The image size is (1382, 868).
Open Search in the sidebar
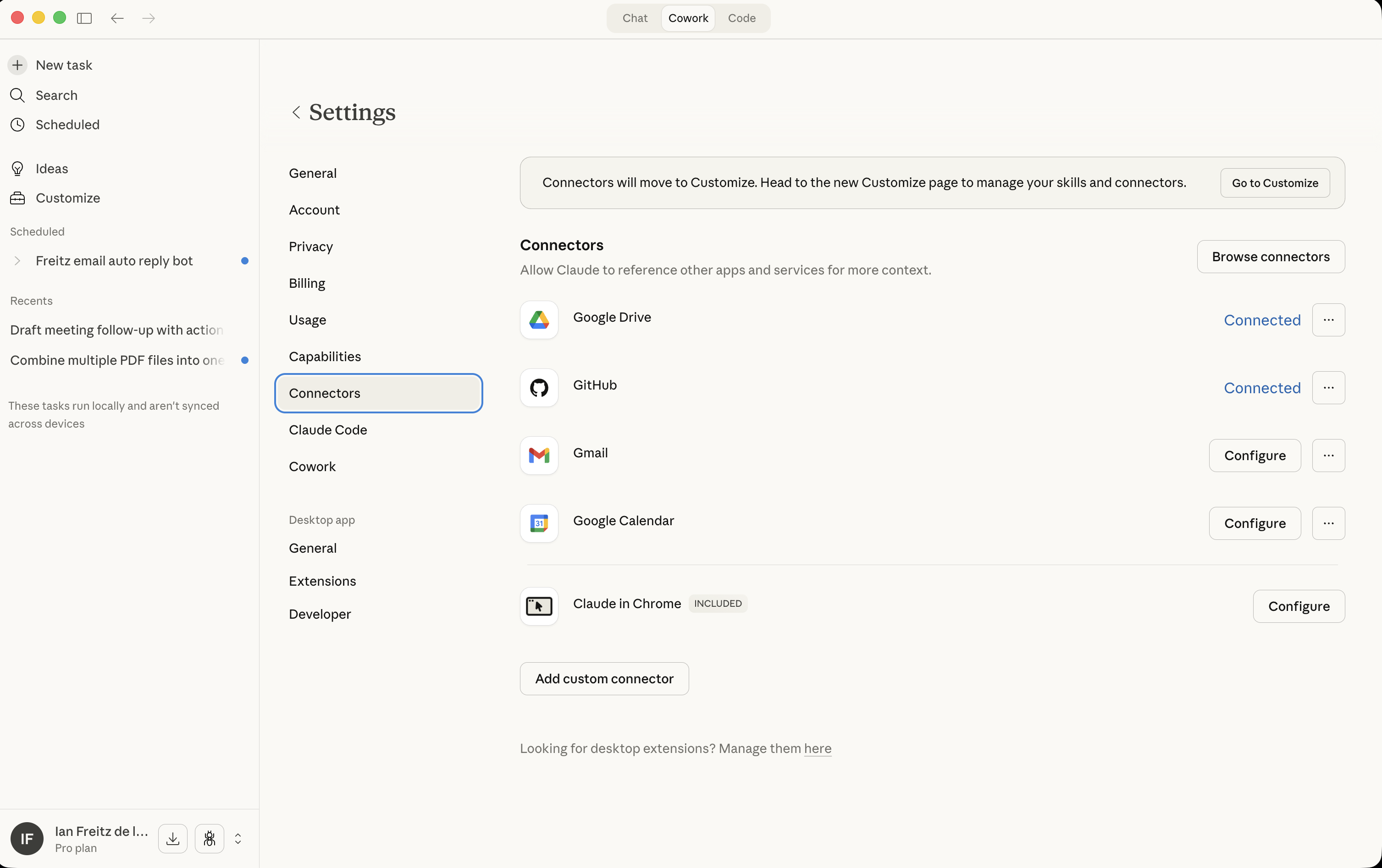click(x=56, y=95)
